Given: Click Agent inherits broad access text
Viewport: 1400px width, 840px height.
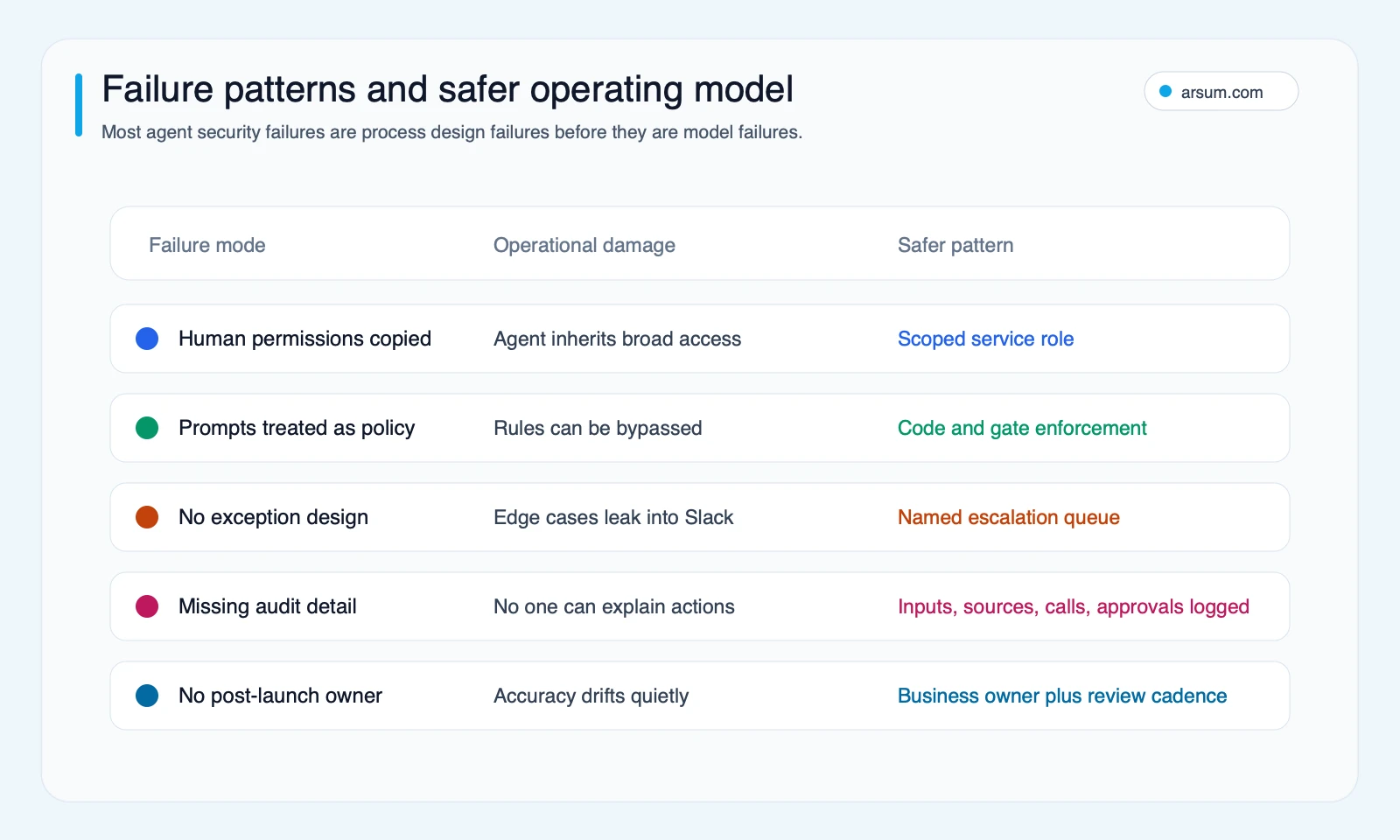Looking at the screenshot, I should [x=617, y=339].
